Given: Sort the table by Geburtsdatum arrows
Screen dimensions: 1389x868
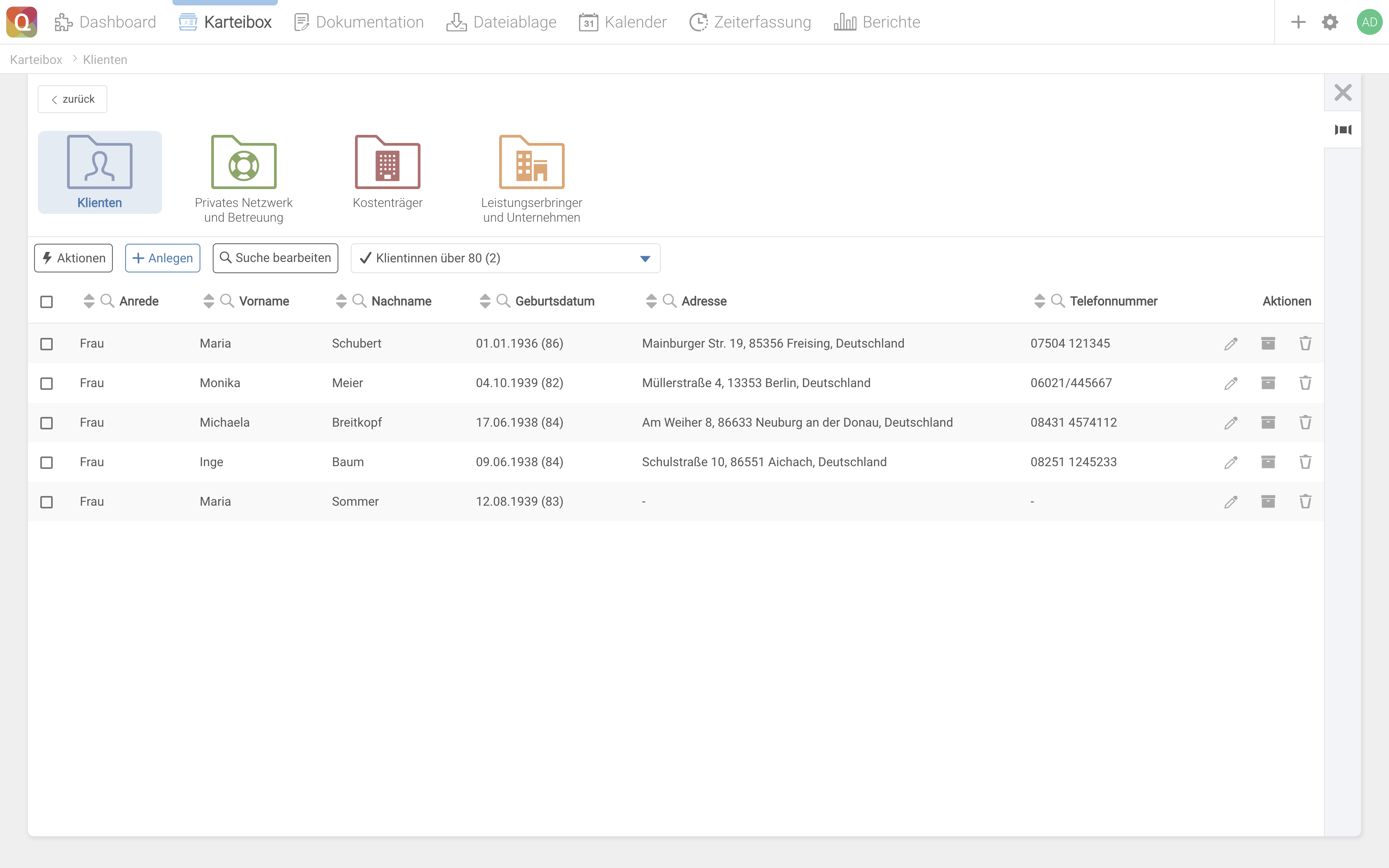Looking at the screenshot, I should (485, 301).
